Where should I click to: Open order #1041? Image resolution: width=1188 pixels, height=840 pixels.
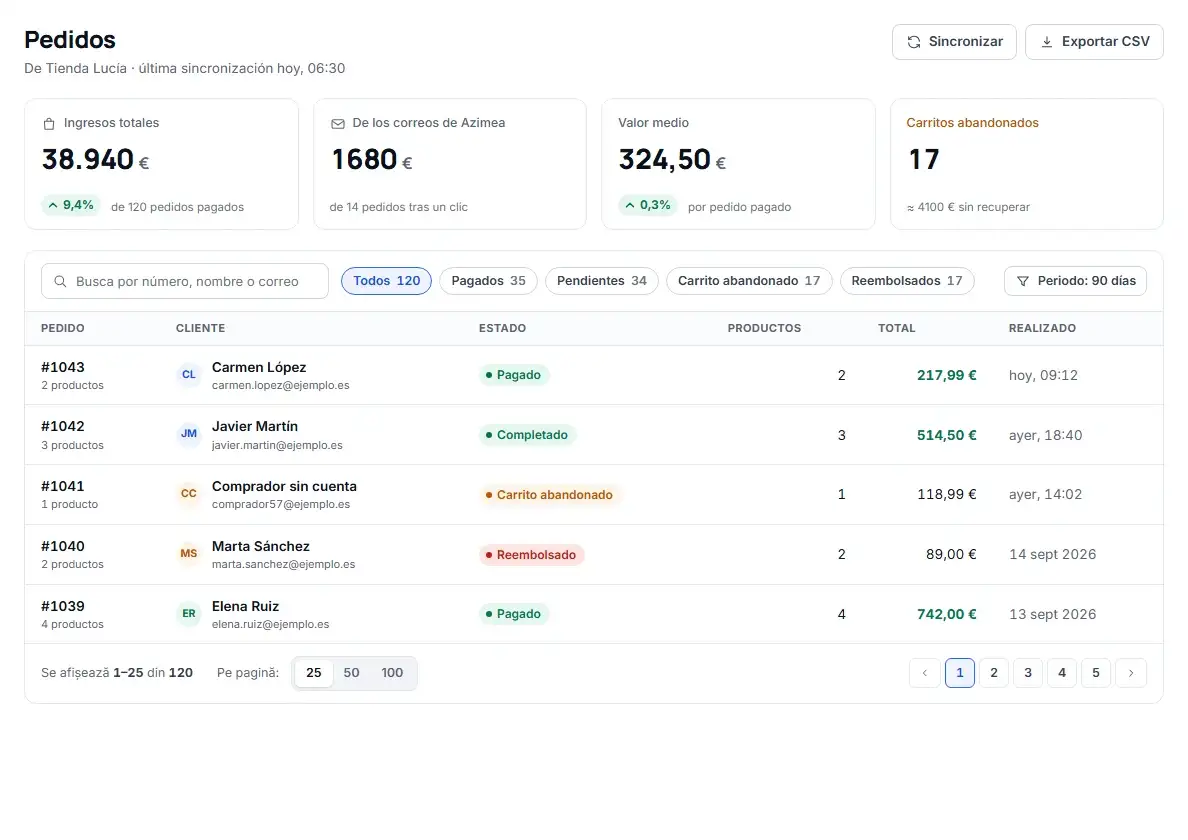(x=63, y=486)
